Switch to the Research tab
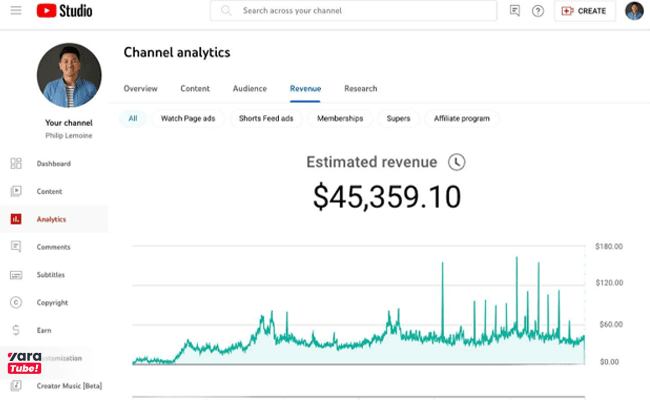The height and width of the screenshot is (400, 650). 361,89
